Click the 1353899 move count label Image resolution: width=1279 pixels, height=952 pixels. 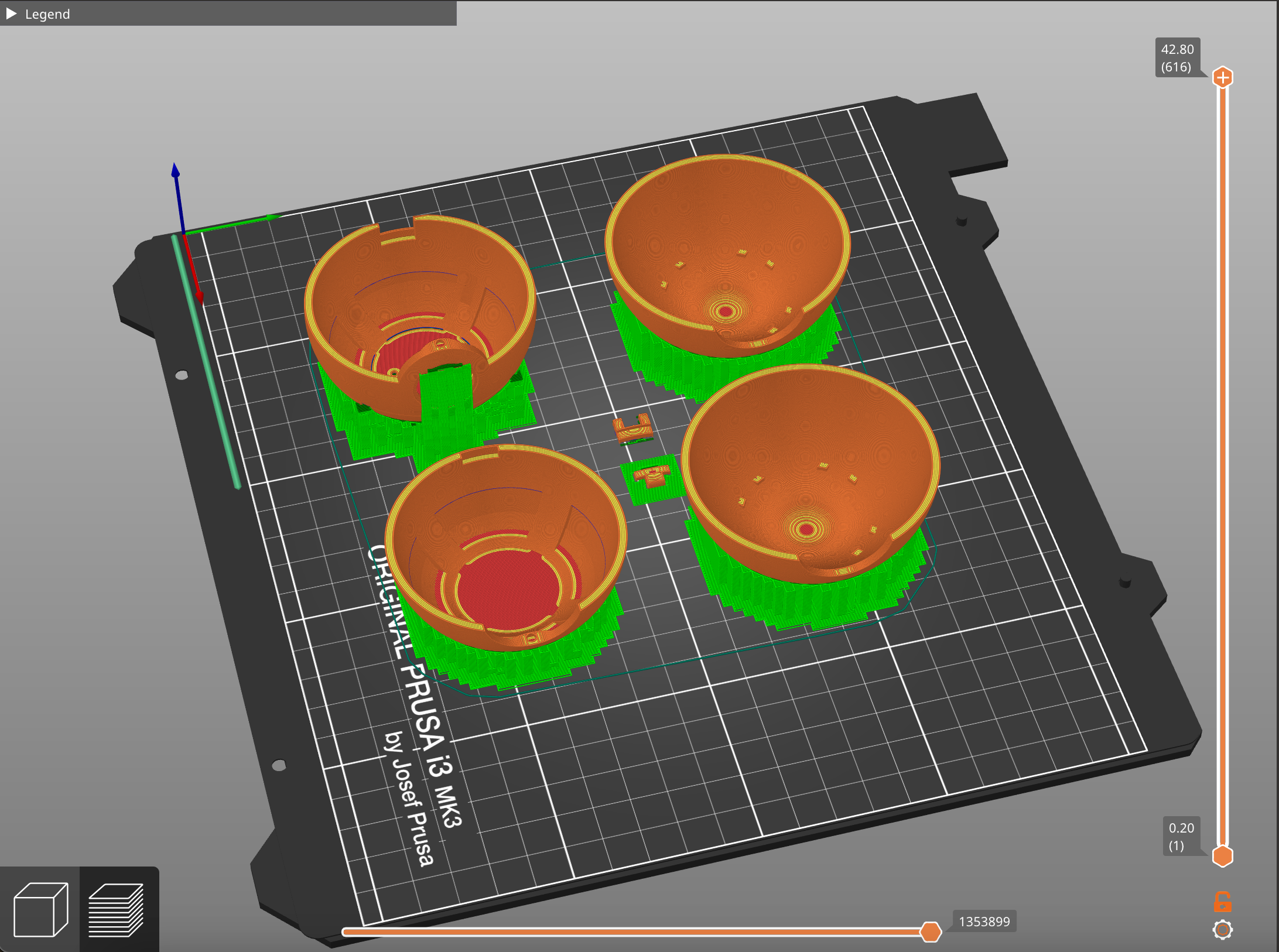[984, 922]
